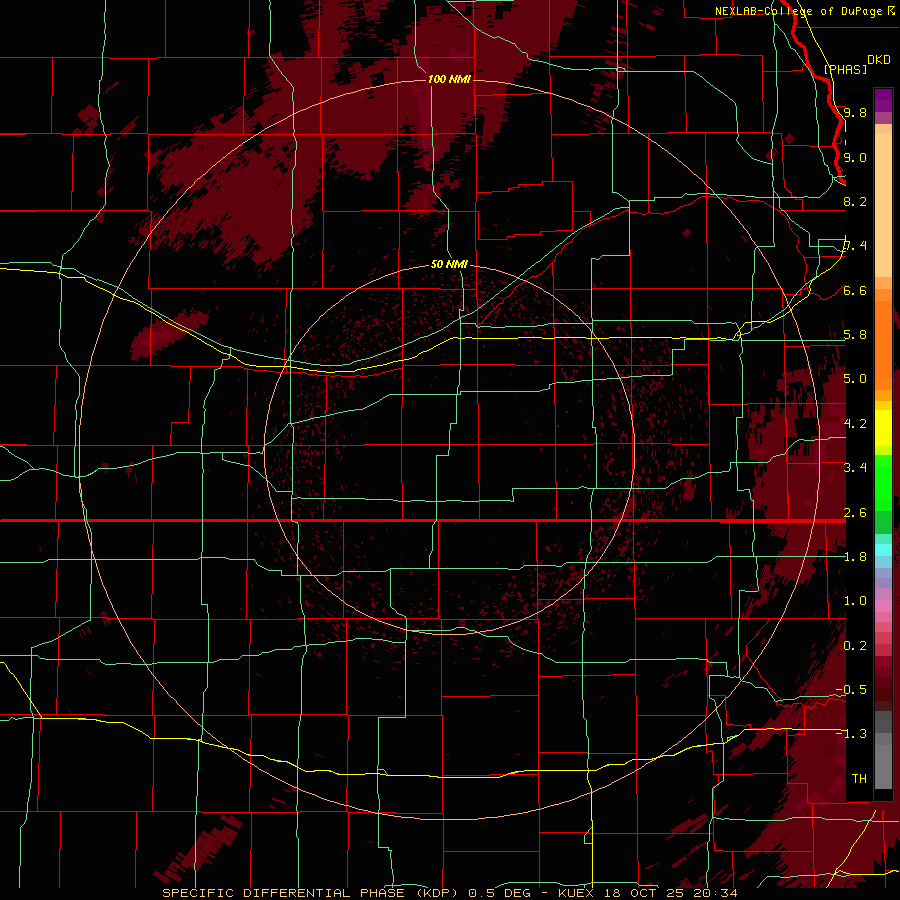The height and width of the screenshot is (900, 900).
Task: Click the 5.8 value on color scale
Action: 855,334
